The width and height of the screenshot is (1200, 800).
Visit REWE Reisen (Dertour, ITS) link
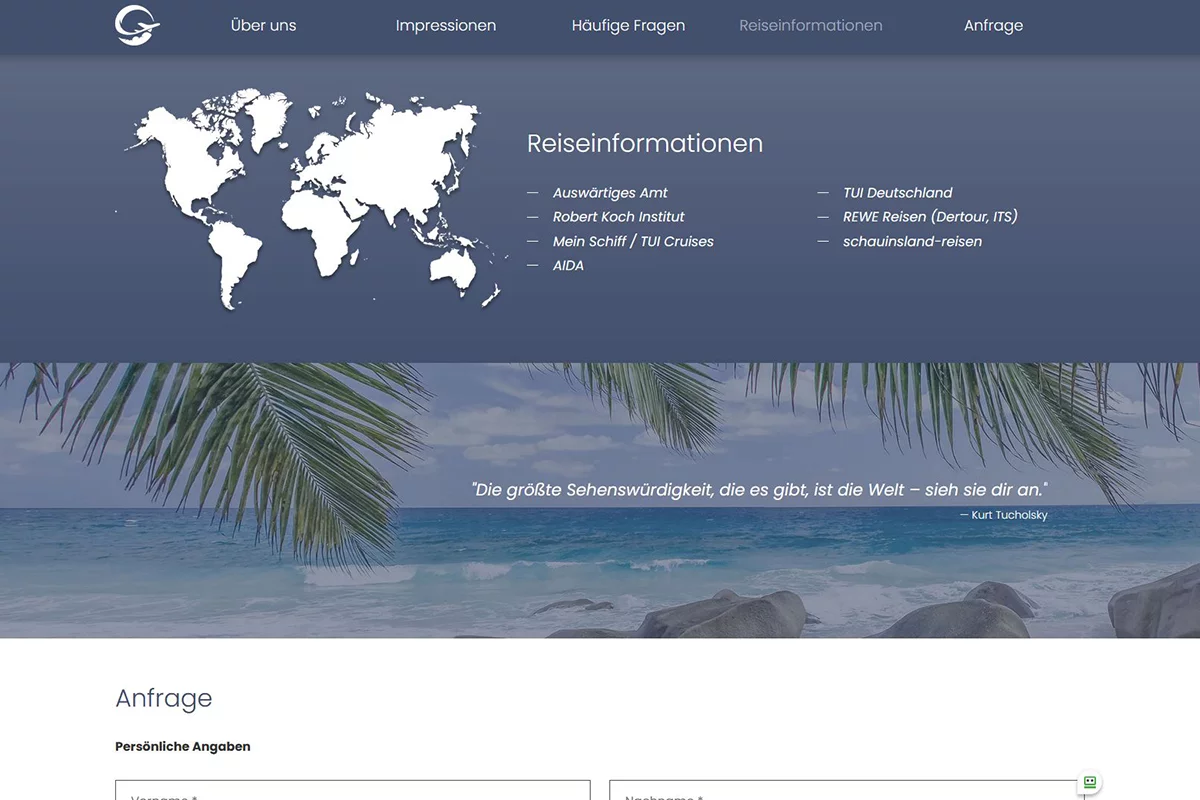pos(930,217)
